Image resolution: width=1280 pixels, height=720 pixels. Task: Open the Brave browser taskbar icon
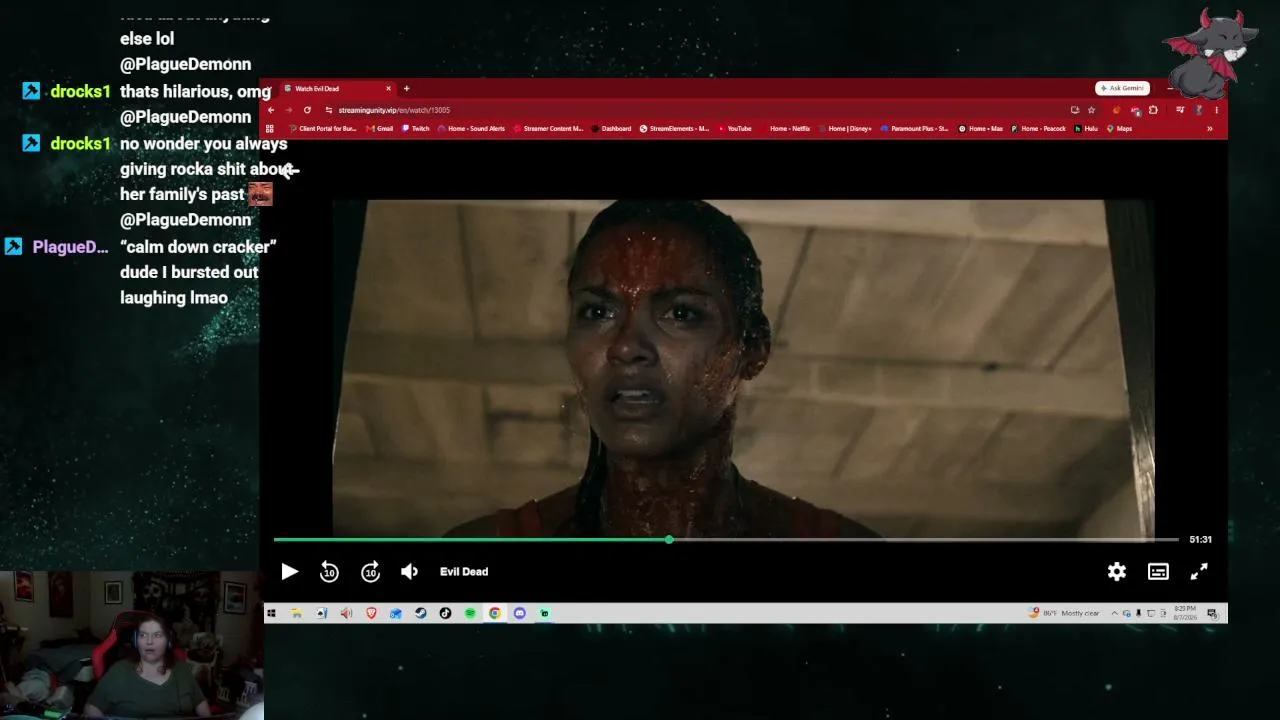click(x=371, y=614)
